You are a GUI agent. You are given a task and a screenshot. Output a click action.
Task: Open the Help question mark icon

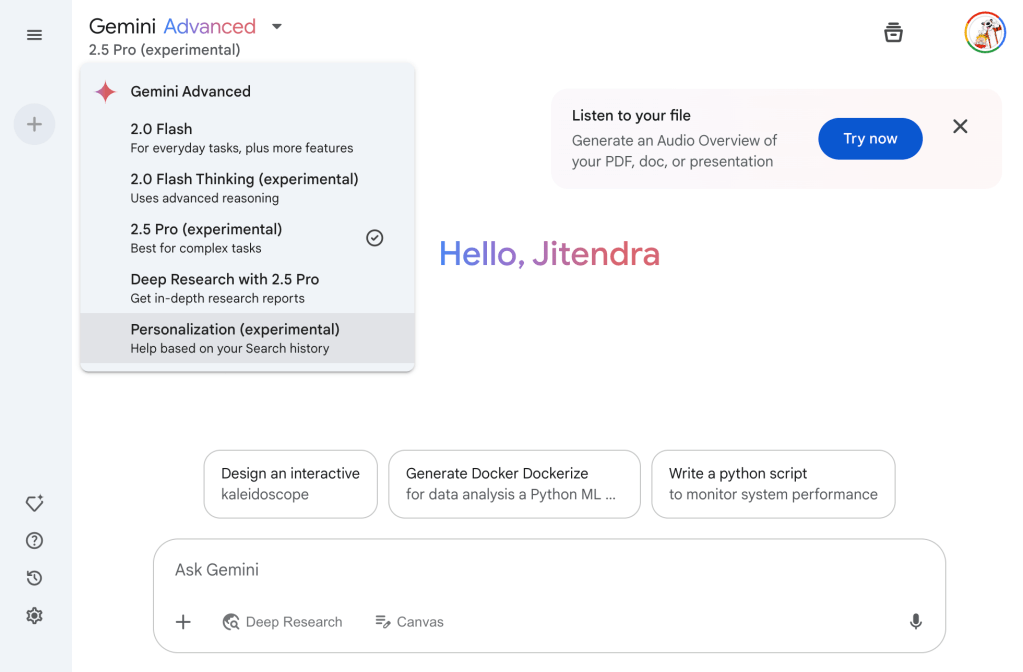tap(34, 541)
